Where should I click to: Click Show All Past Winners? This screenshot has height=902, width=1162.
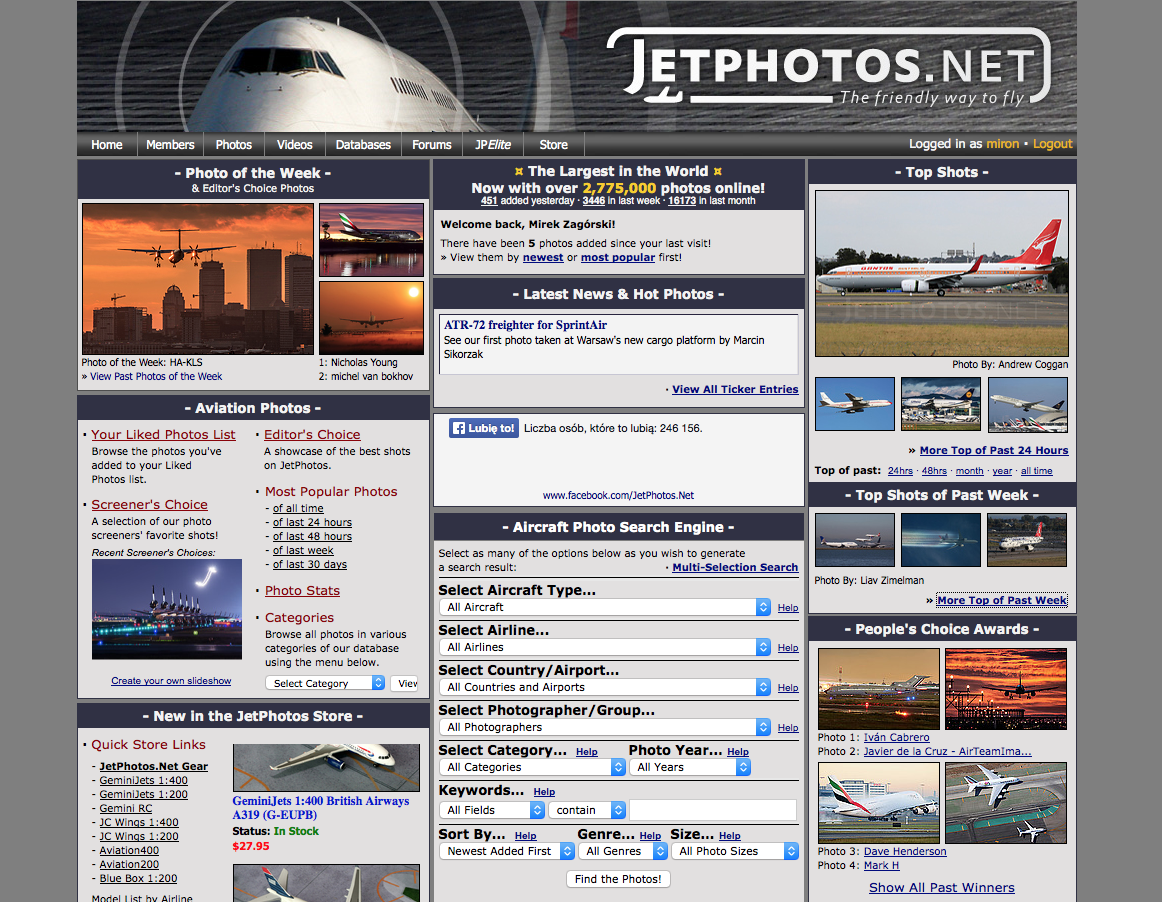941,887
